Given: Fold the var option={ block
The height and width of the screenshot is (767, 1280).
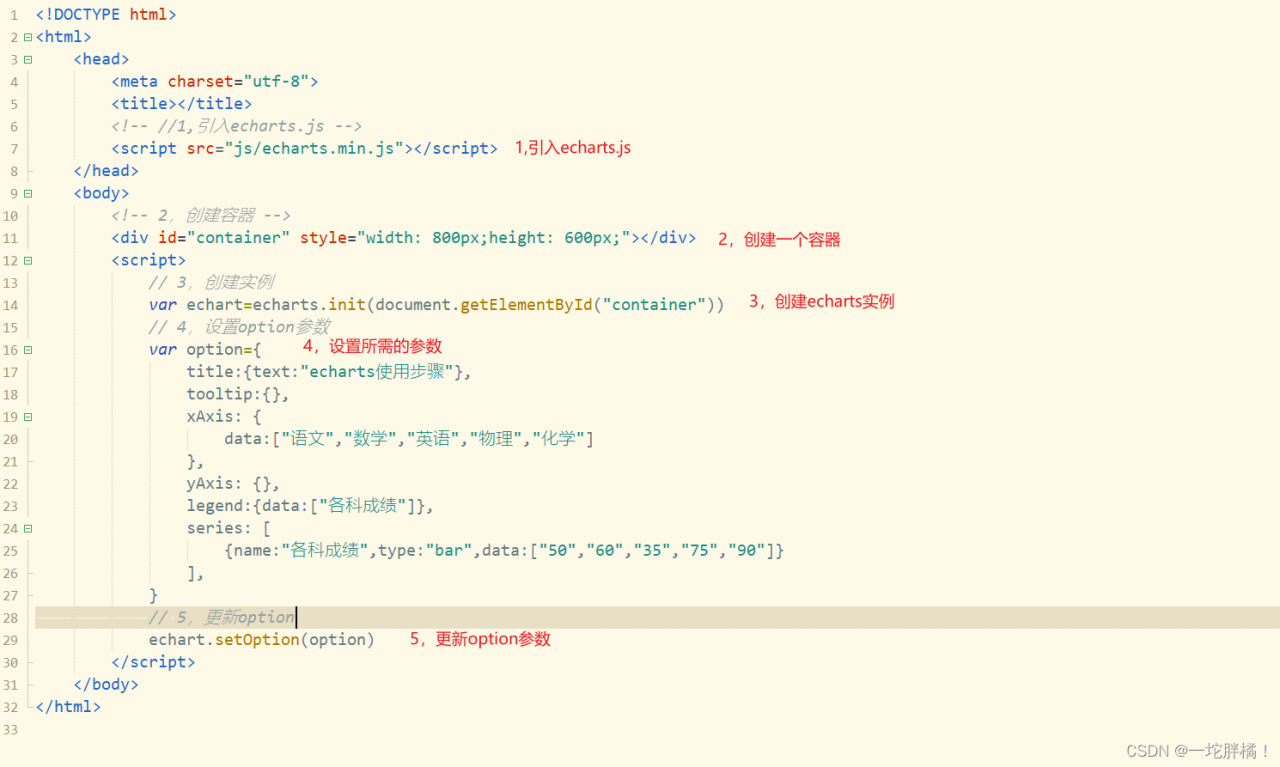Looking at the screenshot, I should click(29, 350).
